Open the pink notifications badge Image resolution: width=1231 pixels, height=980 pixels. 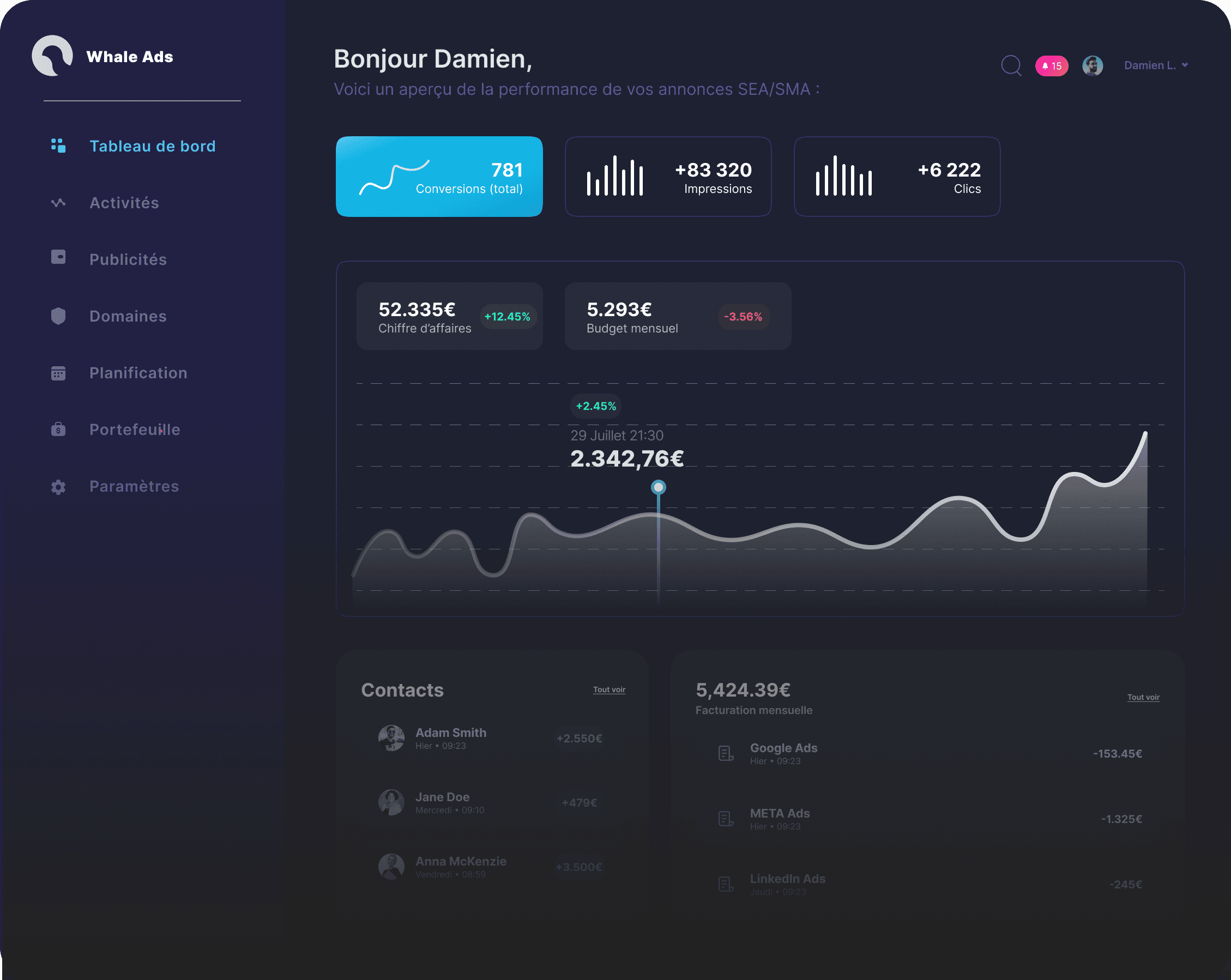[1051, 66]
